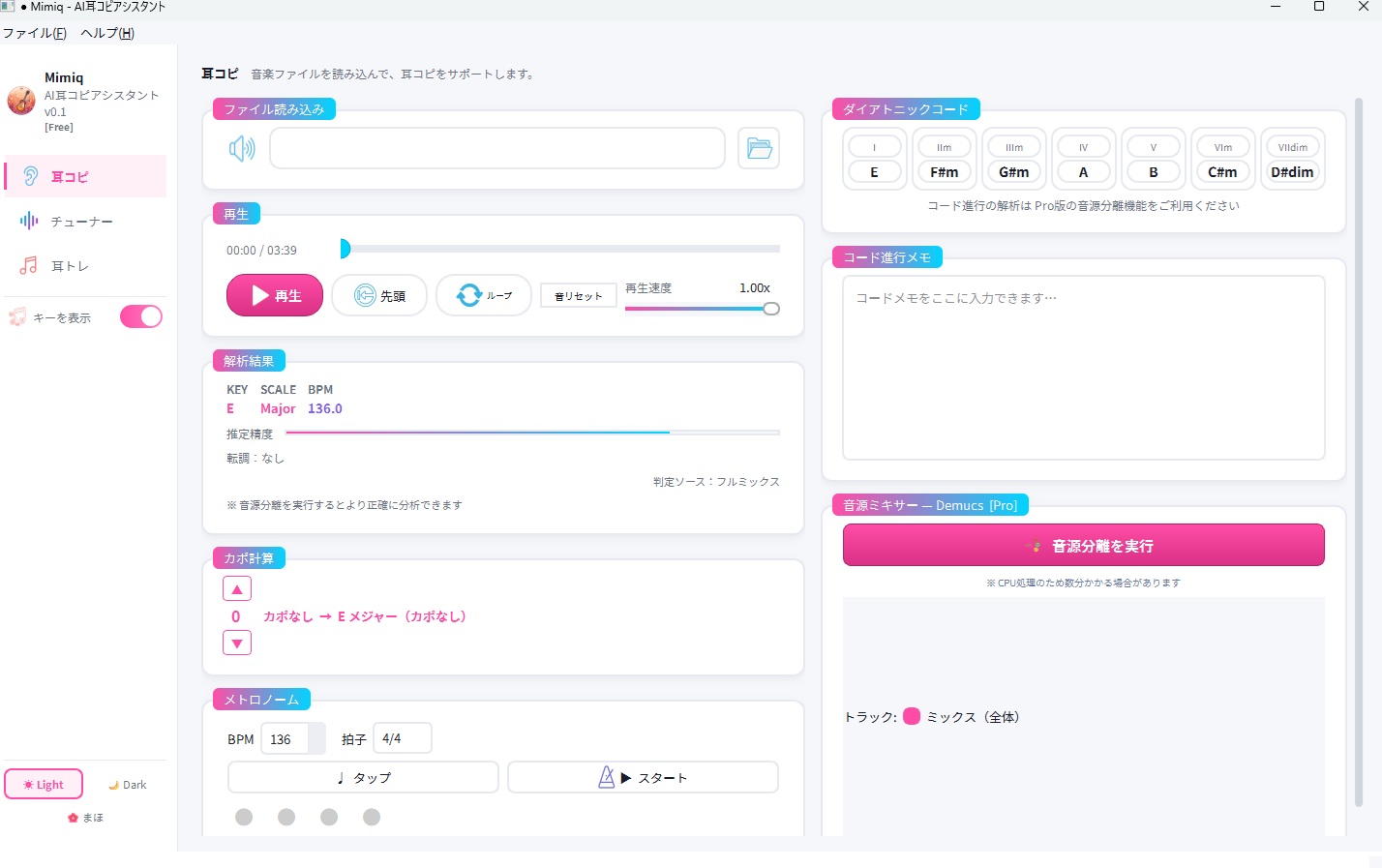Click the speaker icon in file loading panel

(242, 148)
